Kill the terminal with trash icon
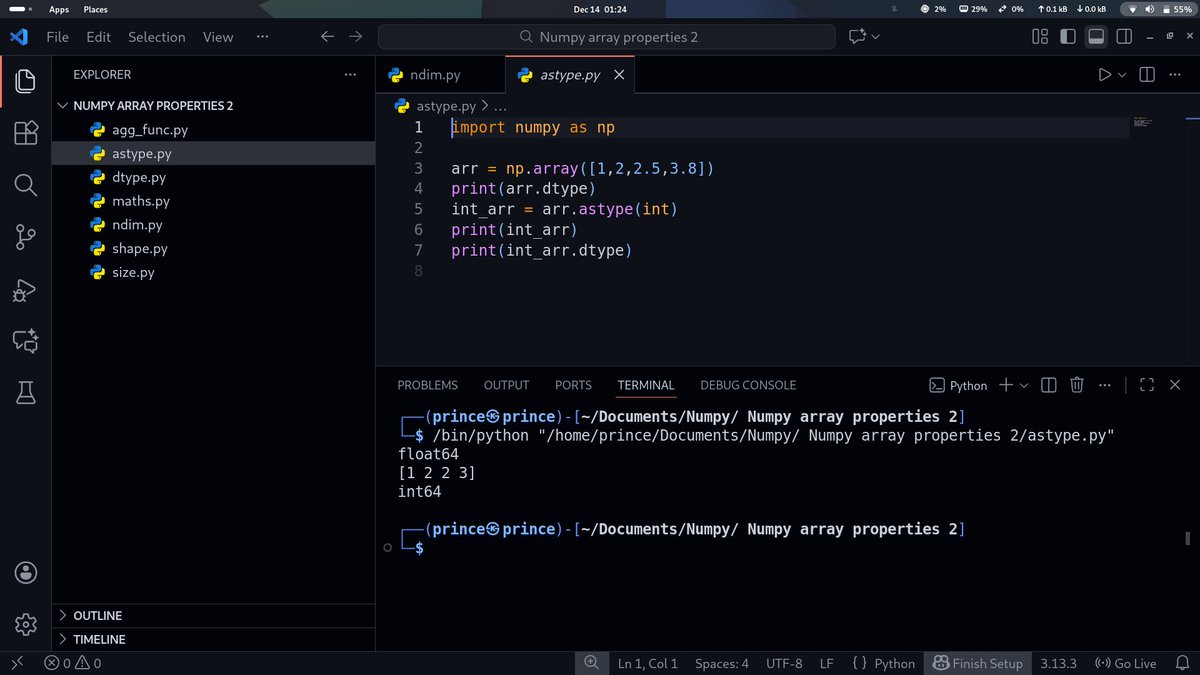Screen dimensions: 1200x675 [1077, 385]
